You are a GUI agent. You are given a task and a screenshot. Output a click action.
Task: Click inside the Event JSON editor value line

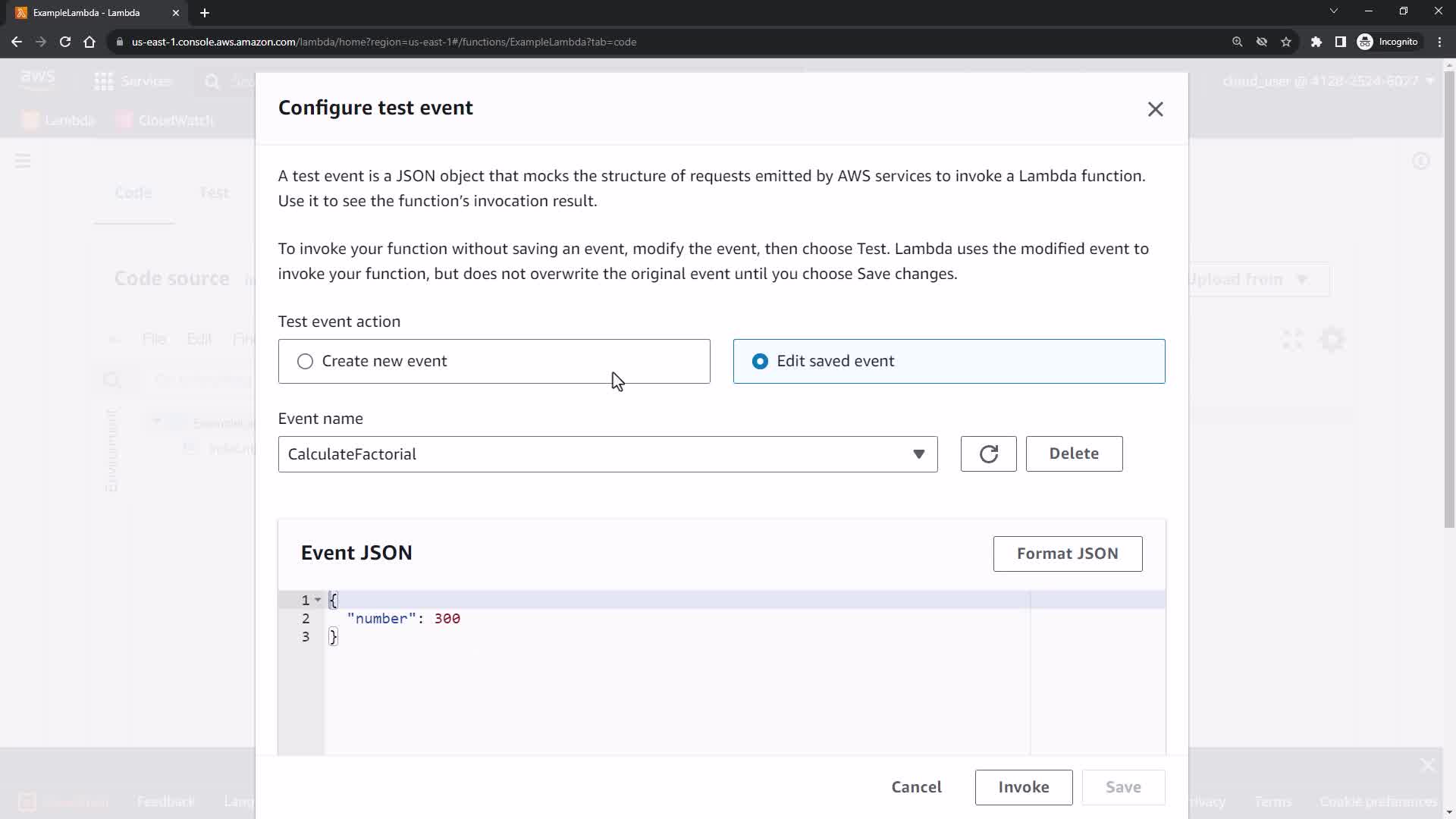click(531, 619)
